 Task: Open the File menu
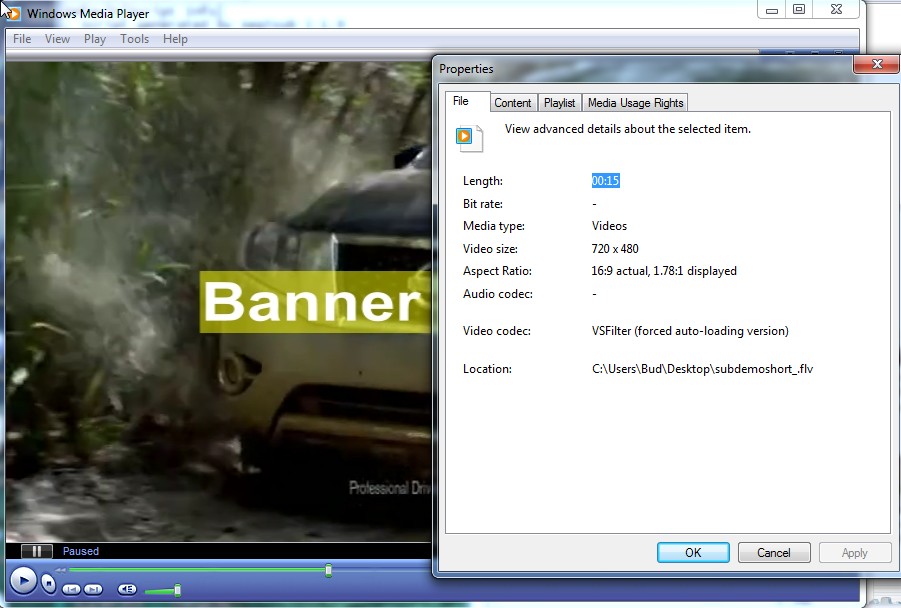22,39
